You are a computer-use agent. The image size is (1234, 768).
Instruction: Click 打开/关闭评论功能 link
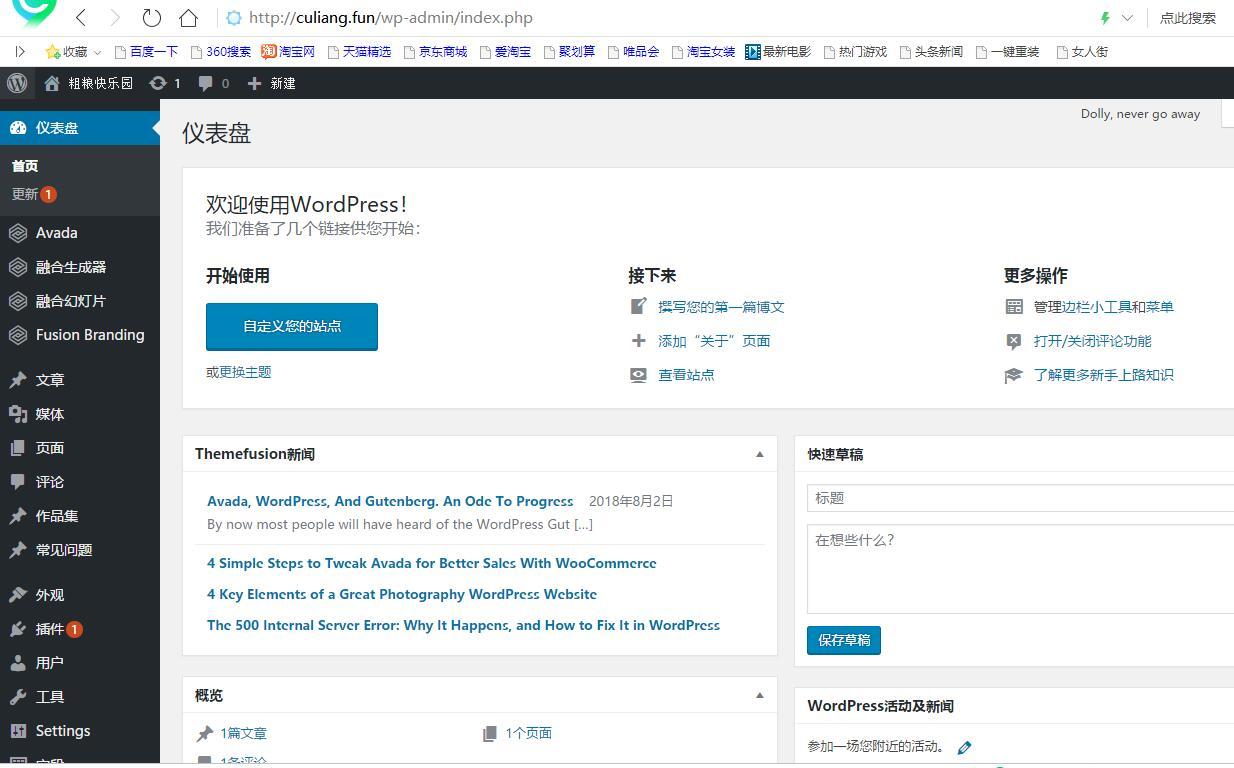(x=1092, y=341)
